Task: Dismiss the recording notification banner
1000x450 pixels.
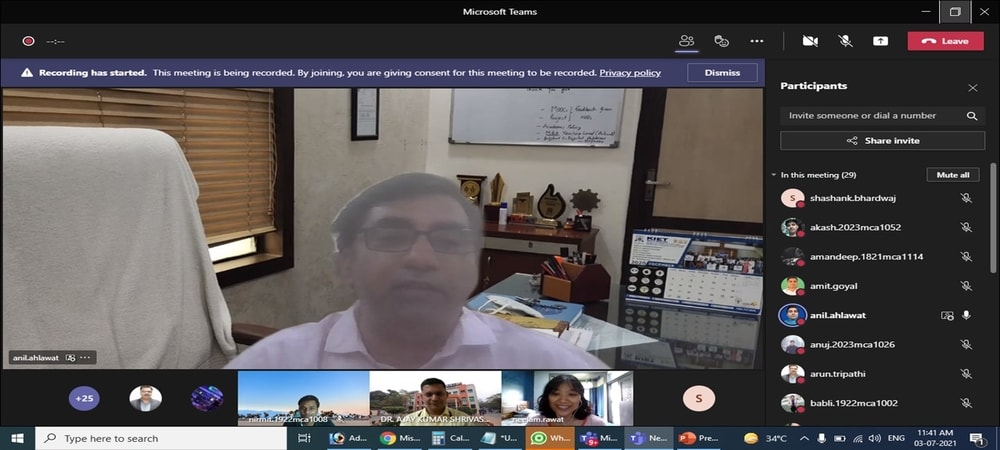Action: (722, 73)
